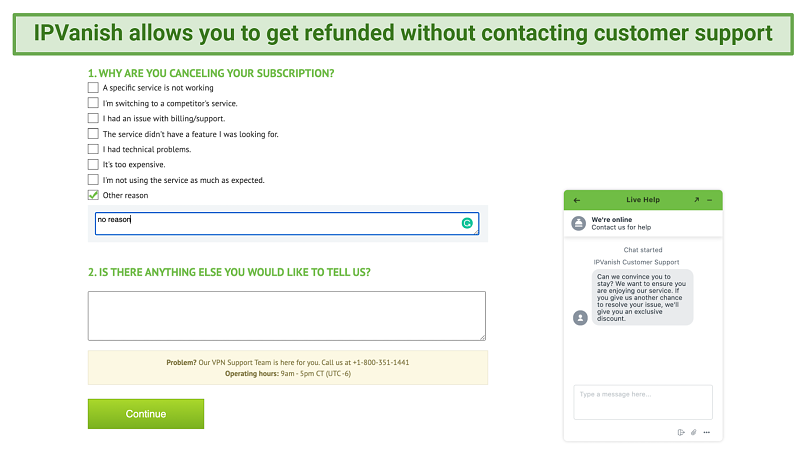Click the green Continue button

[146, 414]
